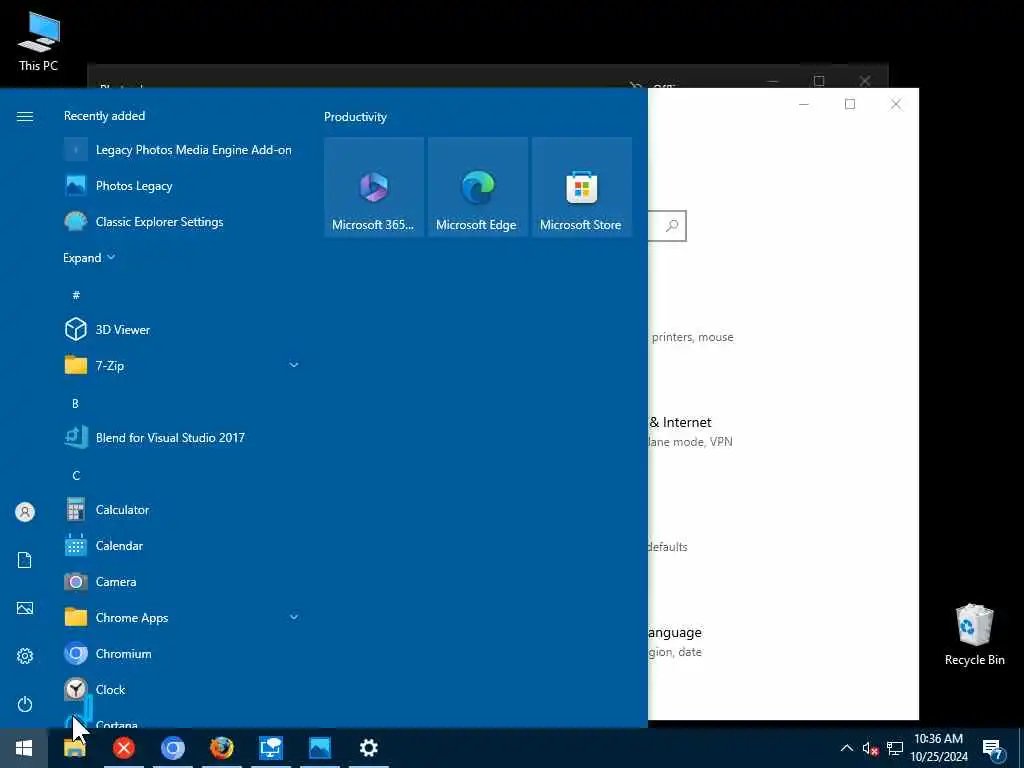Open the Microsoft Store tile
The image size is (1024, 768).
(581, 187)
